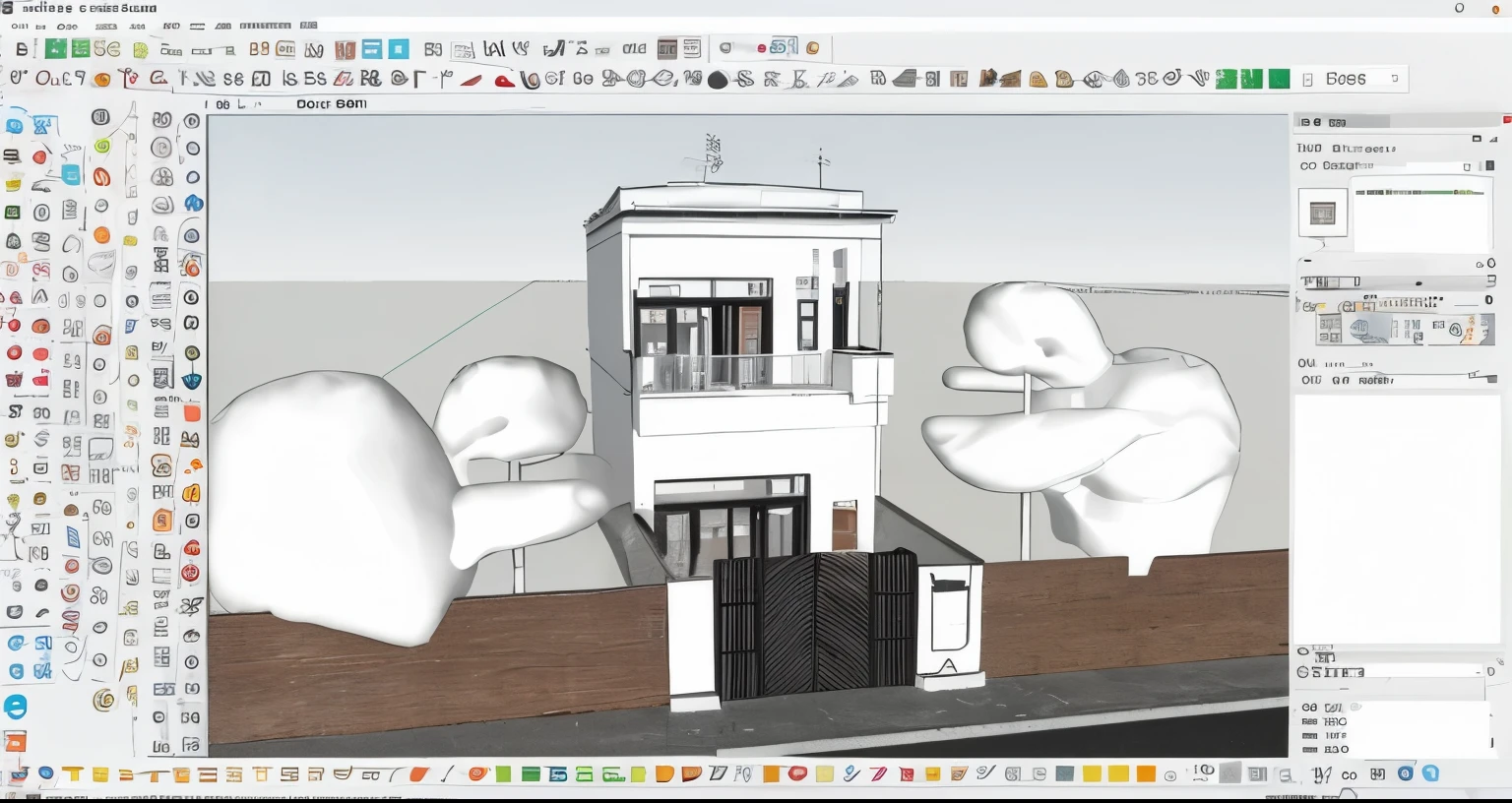Viewport: 1512px width, 803px height.
Task: Open the "Boes" dropdown in the toolbar
Action: pos(1354,79)
